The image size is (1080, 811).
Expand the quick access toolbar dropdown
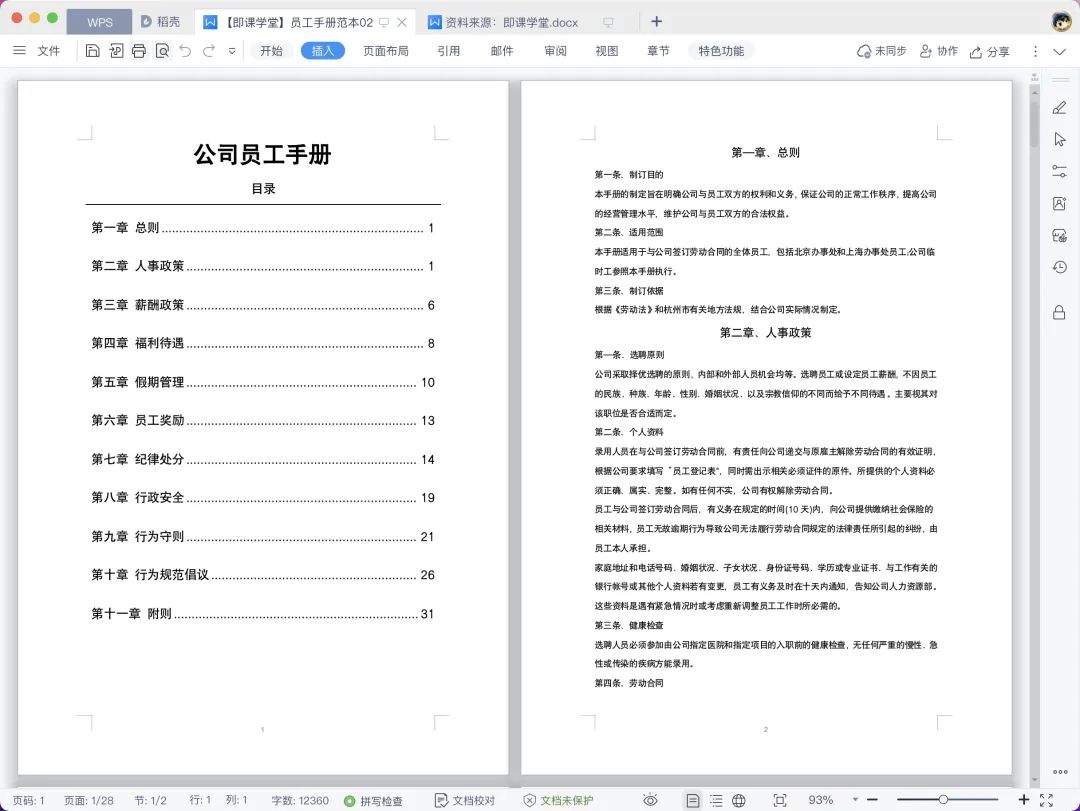click(x=232, y=51)
